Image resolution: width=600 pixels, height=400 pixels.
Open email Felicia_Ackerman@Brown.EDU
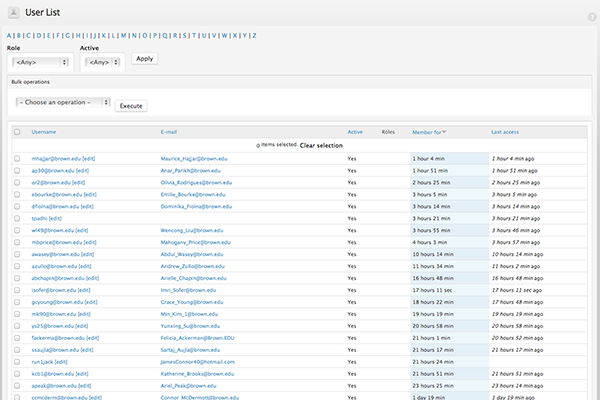pos(197,338)
